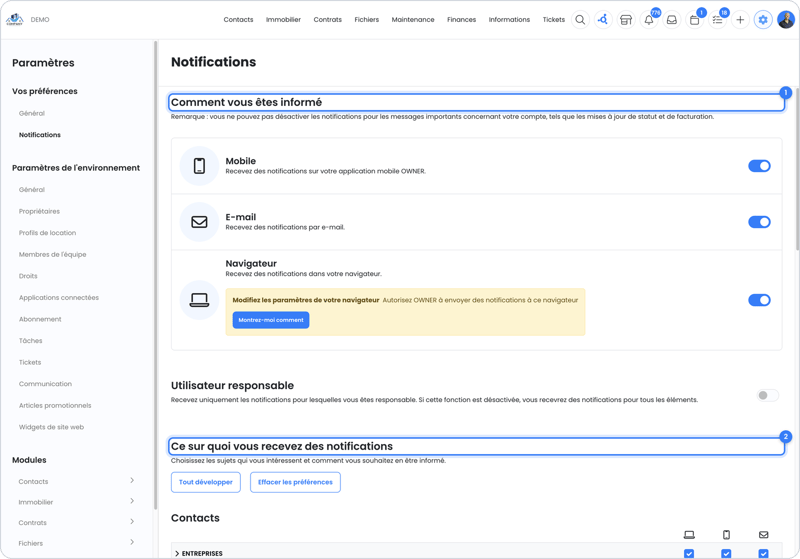Screen dimensions: 800x559
Task: Open the inbox tray icon
Action: pos(672,20)
